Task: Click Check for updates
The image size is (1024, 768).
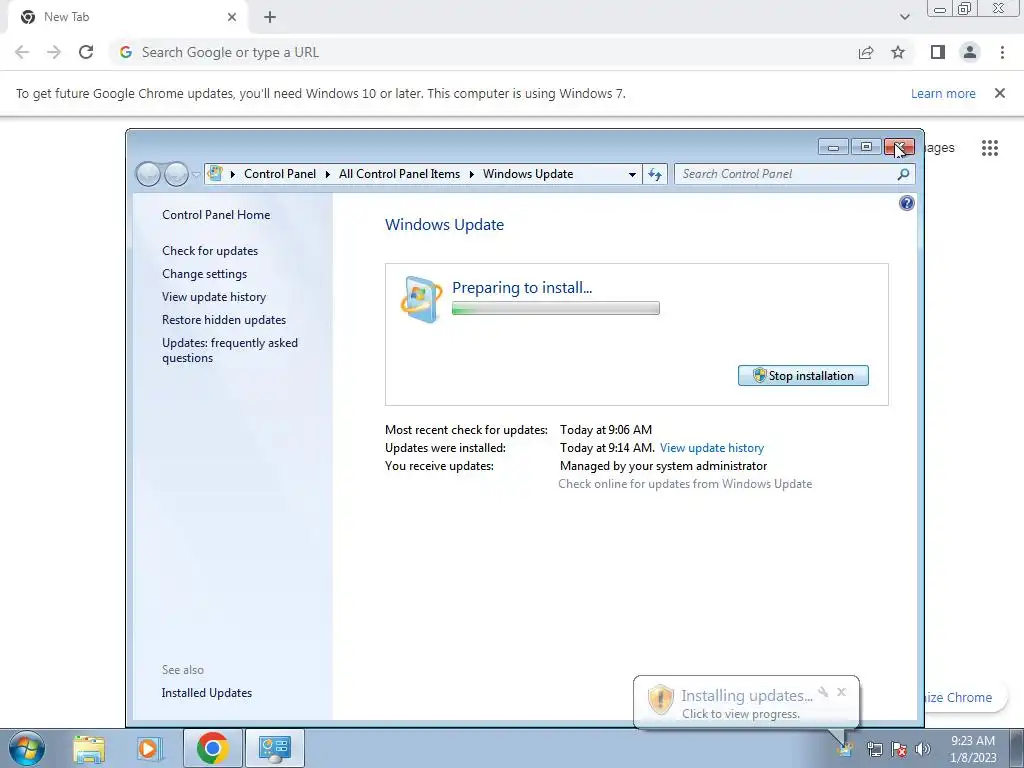Action: pos(210,251)
